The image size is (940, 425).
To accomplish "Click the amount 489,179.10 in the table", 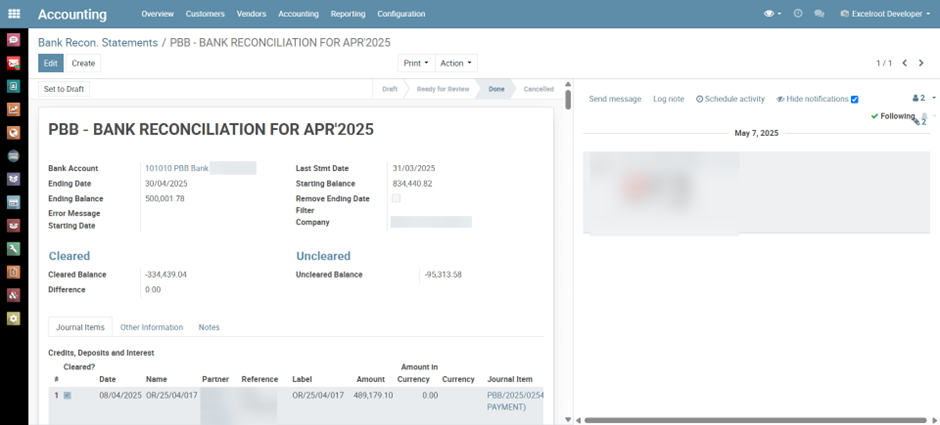I will (x=375, y=396).
